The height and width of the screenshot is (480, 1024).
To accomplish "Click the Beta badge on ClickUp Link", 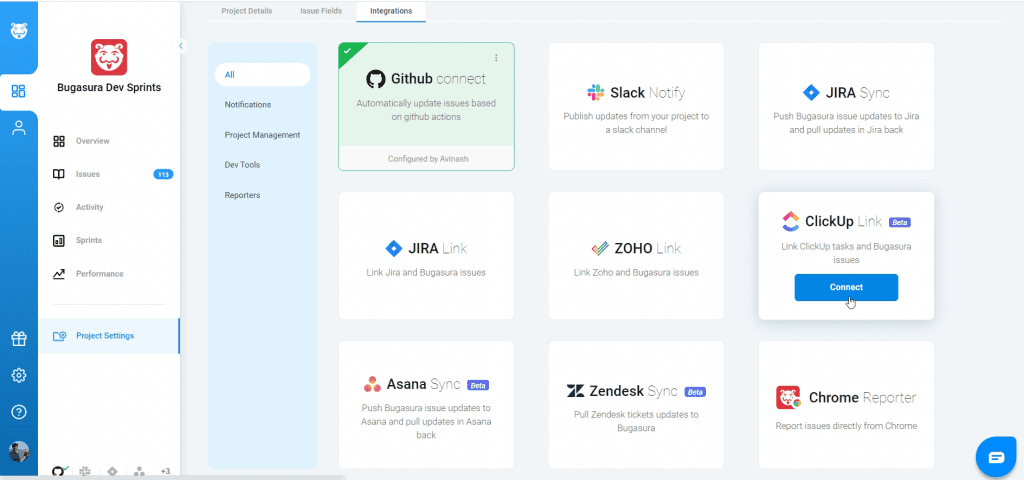I will 900,222.
